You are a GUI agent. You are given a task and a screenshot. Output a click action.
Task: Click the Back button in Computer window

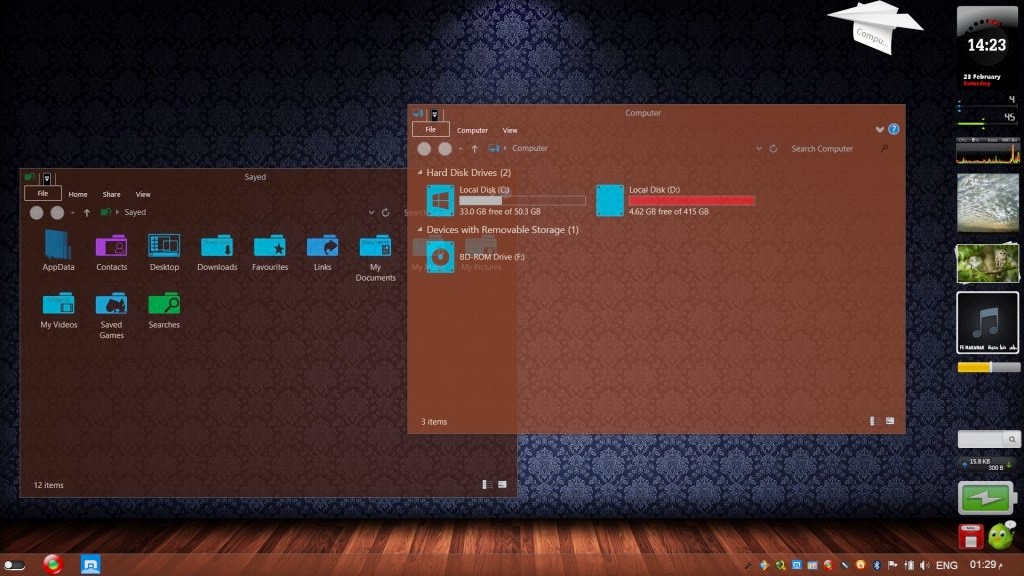click(x=424, y=149)
